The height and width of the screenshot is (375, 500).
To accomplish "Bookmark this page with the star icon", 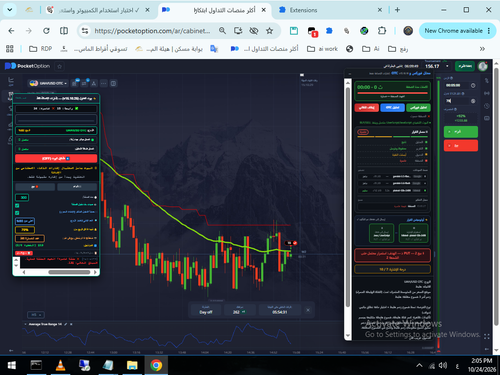I will coord(269,31).
